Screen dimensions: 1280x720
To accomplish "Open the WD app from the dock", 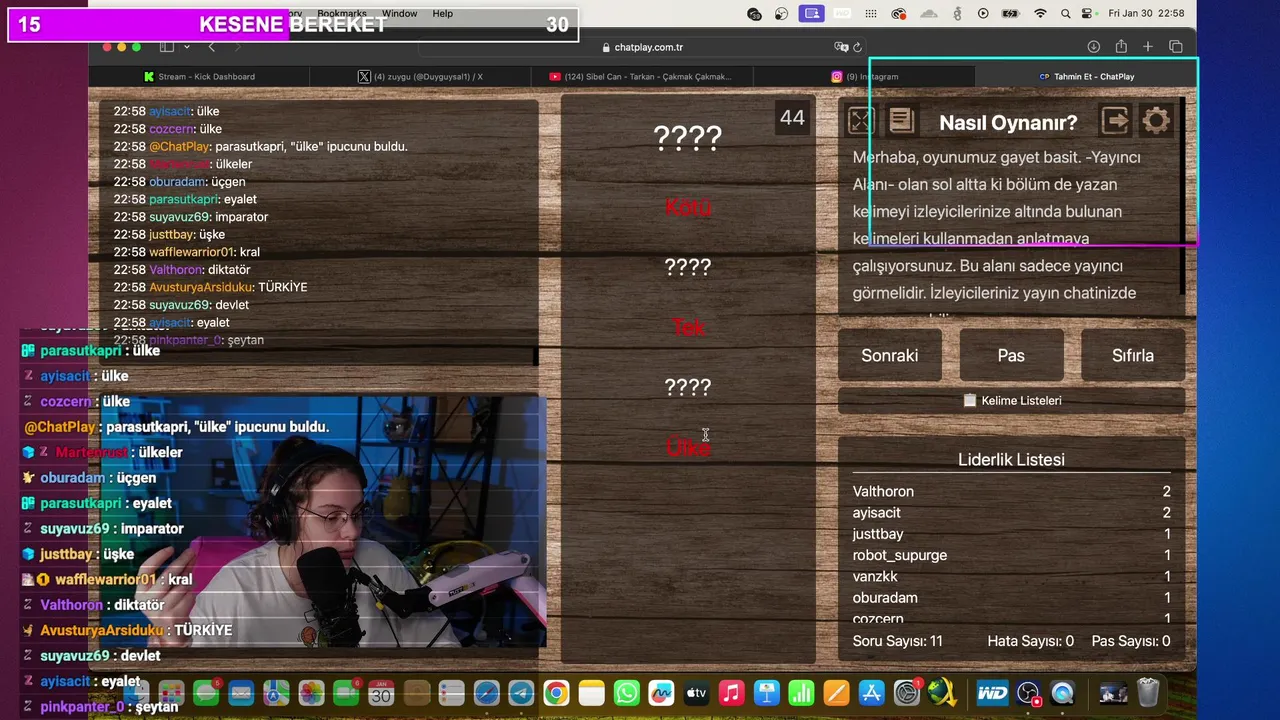I will [x=992, y=693].
